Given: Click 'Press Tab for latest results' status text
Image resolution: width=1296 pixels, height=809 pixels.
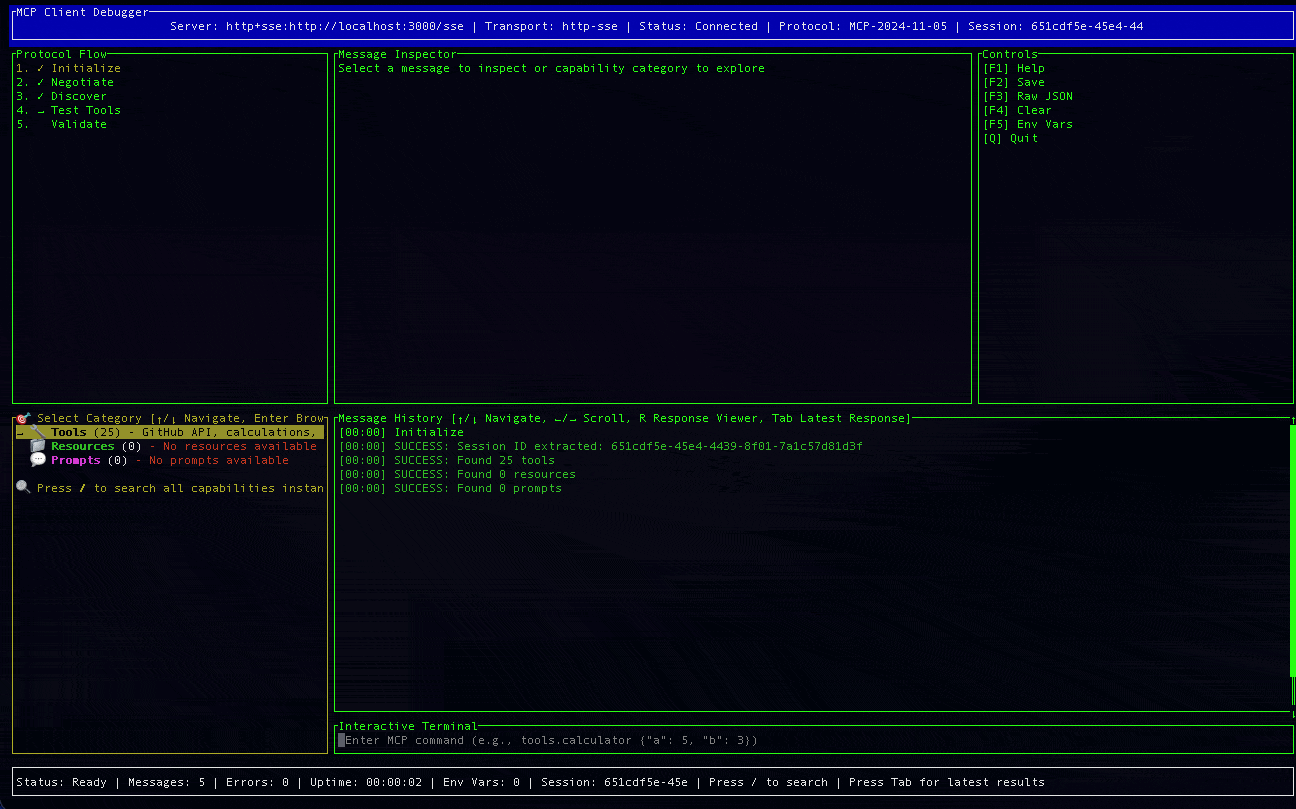Looking at the screenshot, I should click(947, 782).
